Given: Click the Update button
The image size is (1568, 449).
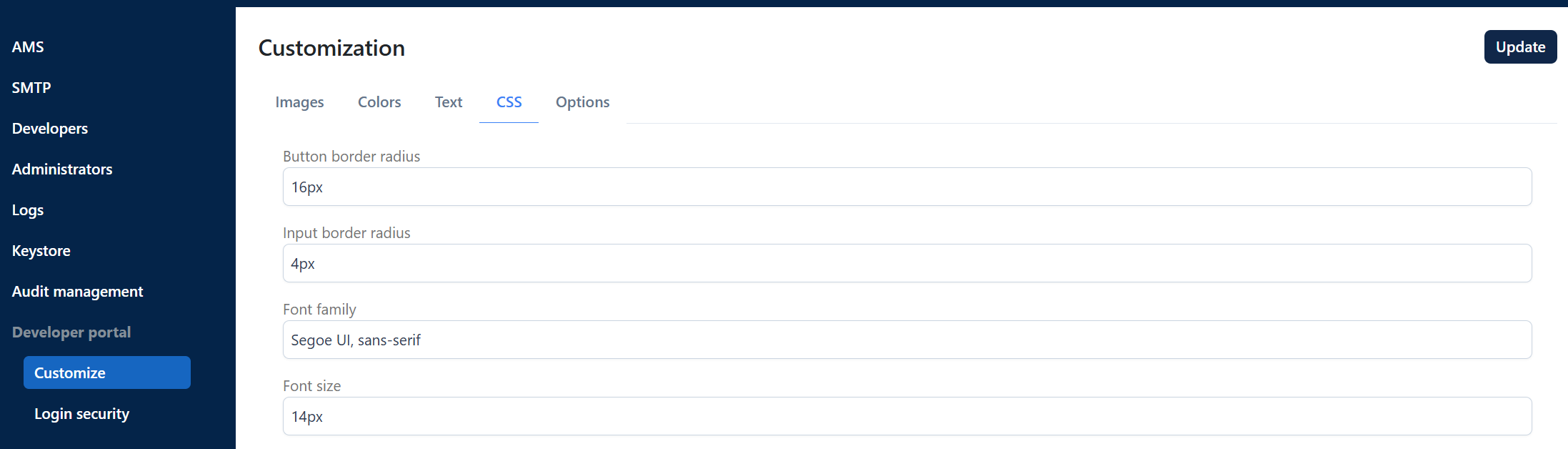Looking at the screenshot, I should click(1520, 46).
